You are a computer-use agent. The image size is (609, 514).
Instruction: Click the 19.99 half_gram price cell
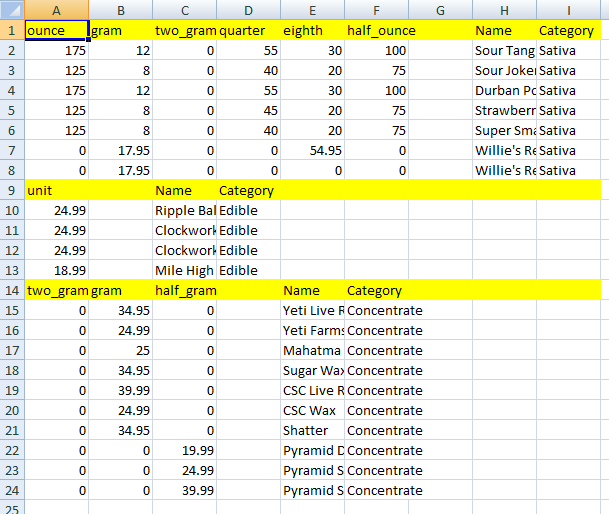point(185,450)
